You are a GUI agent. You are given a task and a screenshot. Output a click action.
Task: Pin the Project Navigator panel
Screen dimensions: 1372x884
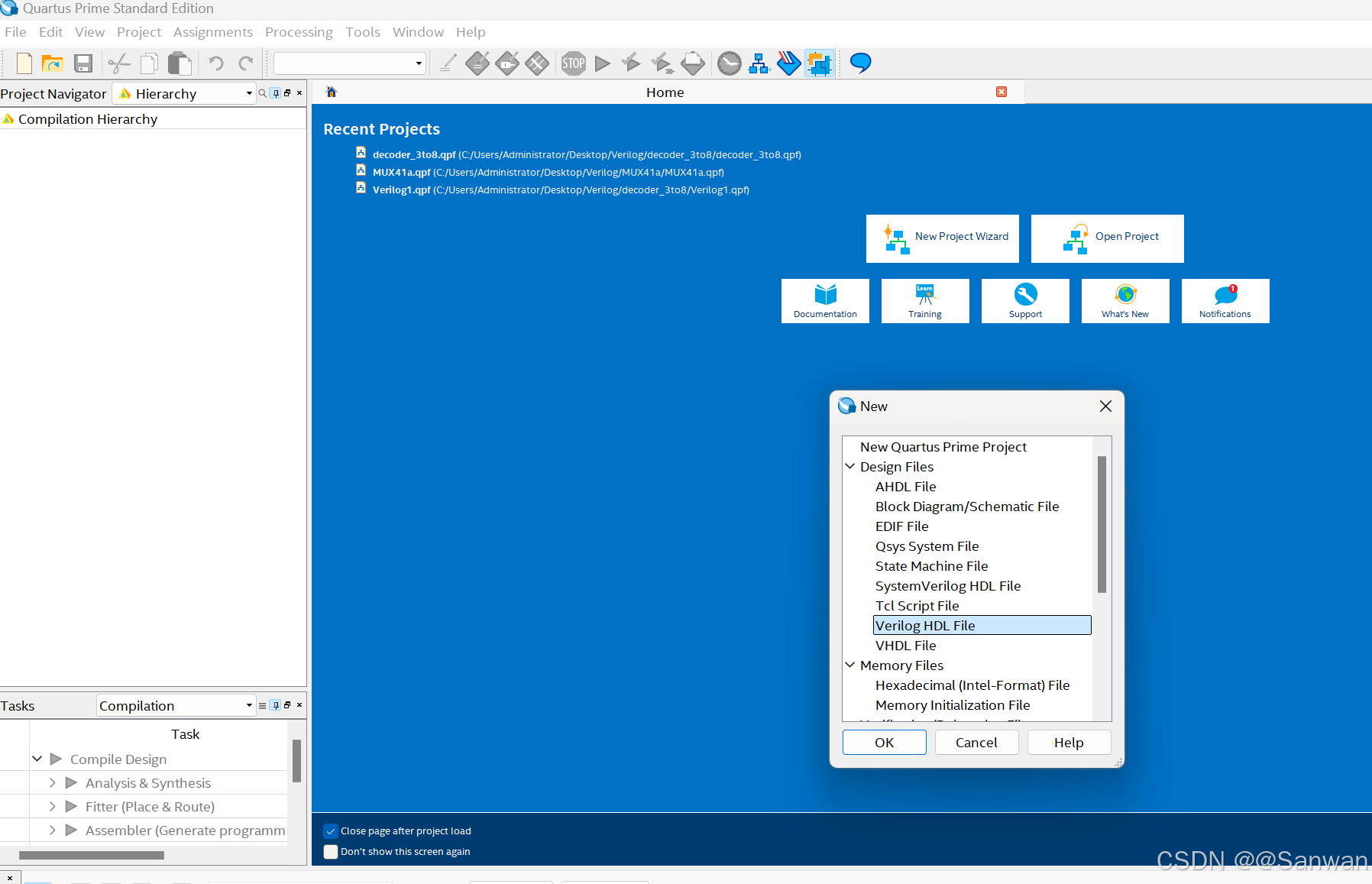276,93
